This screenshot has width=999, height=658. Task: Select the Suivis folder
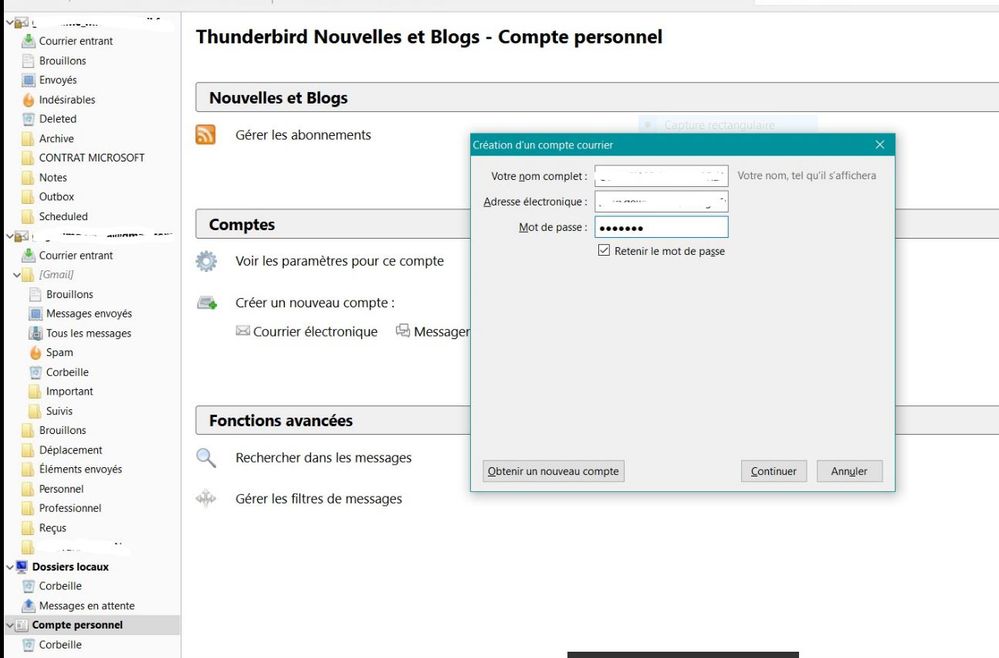pyautogui.click(x=59, y=411)
